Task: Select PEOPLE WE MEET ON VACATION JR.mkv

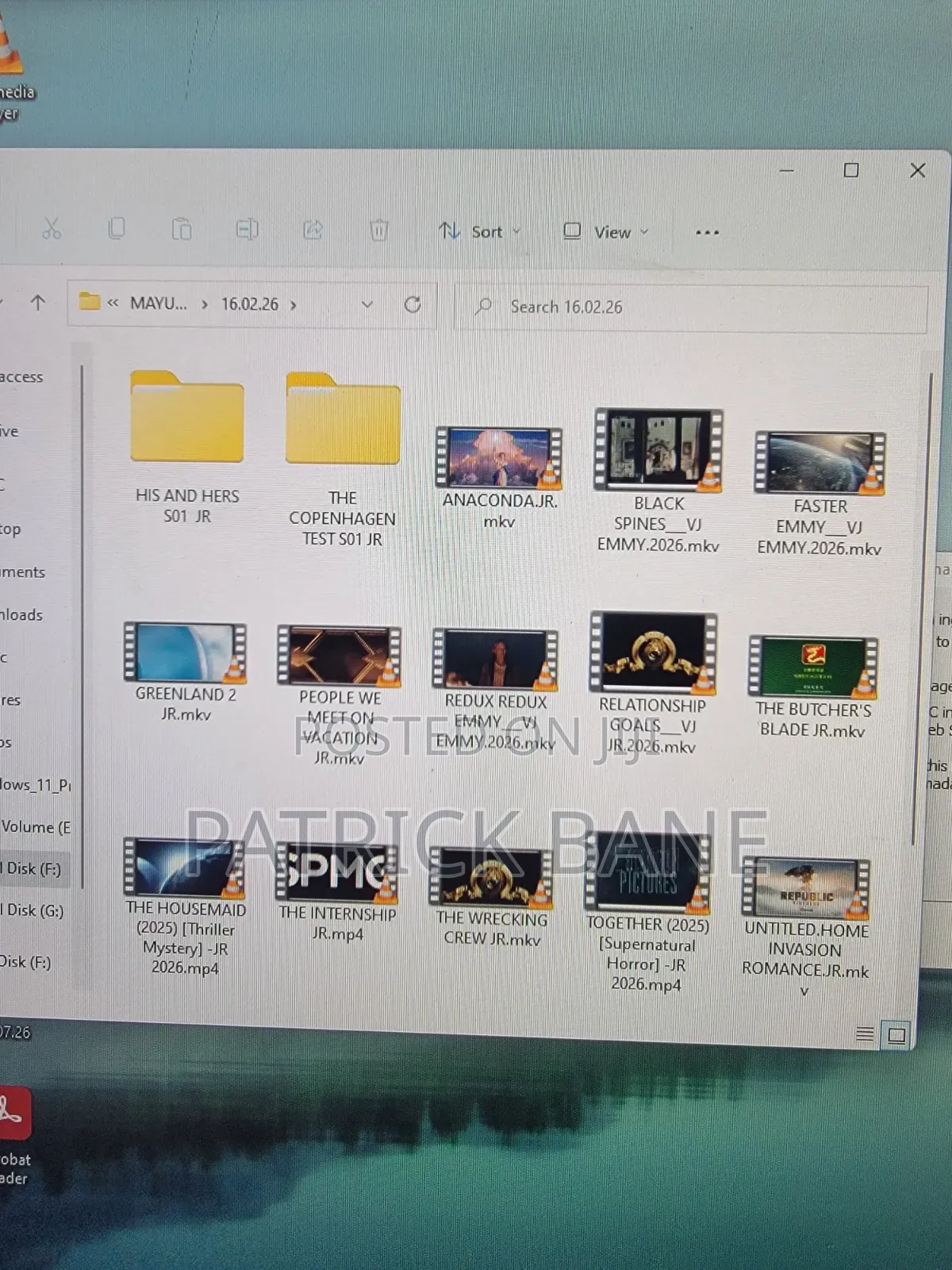Action: (340, 695)
